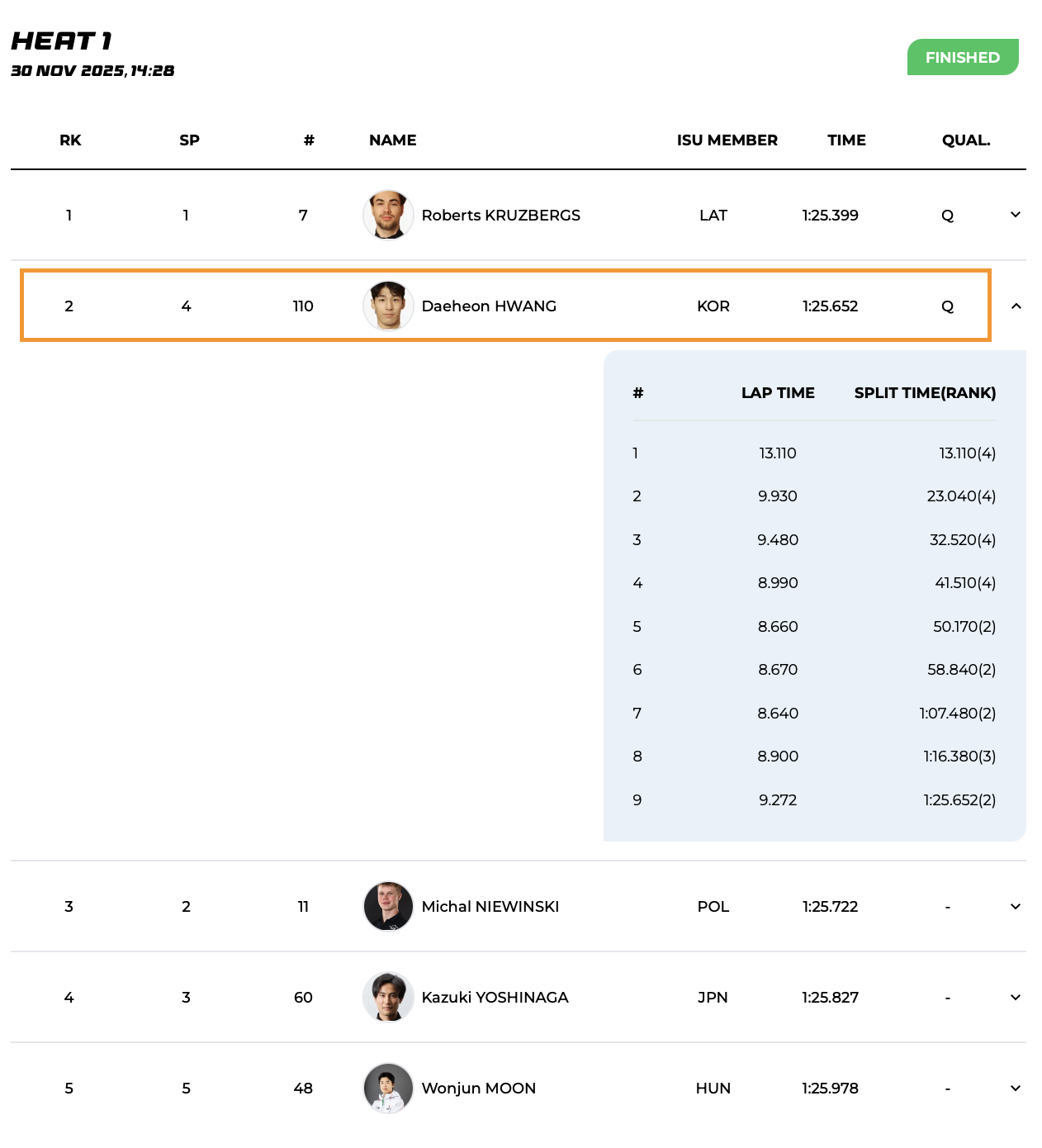Open Roberts KRUZBERGS name link
Image resolution: width=1042 pixels, height=1148 pixels.
click(x=500, y=216)
